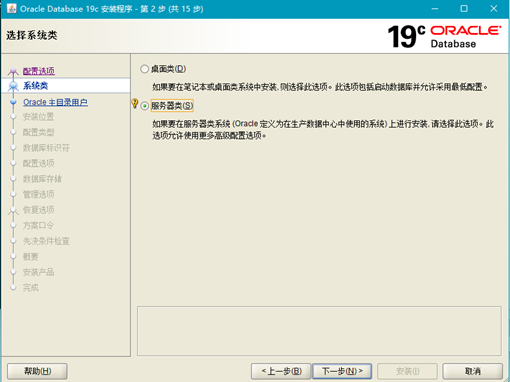Image resolution: width=510 pixels, height=382 pixels.
Task: Go to the Oracle 主目录用户 step
Action: [55, 102]
